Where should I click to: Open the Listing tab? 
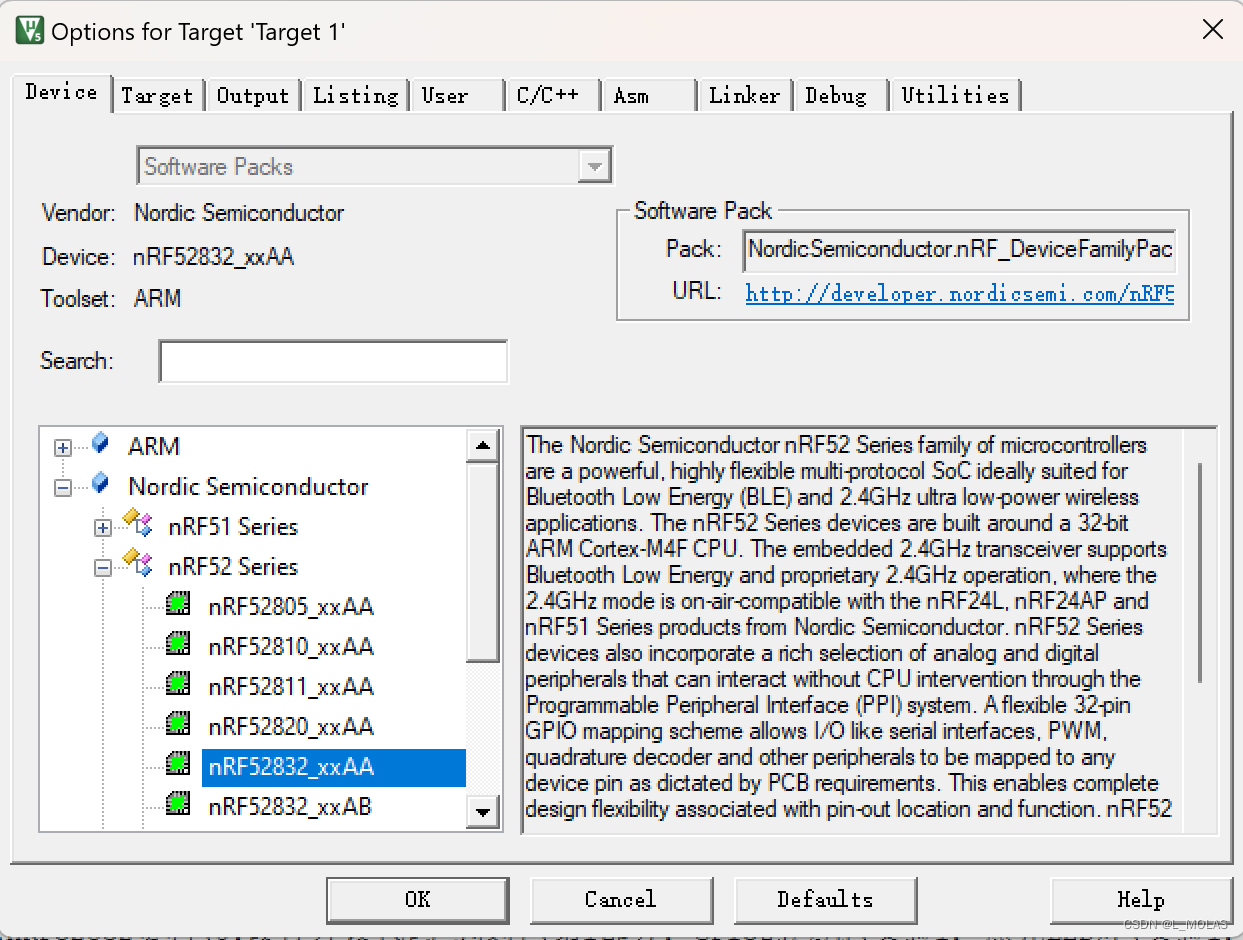356,96
